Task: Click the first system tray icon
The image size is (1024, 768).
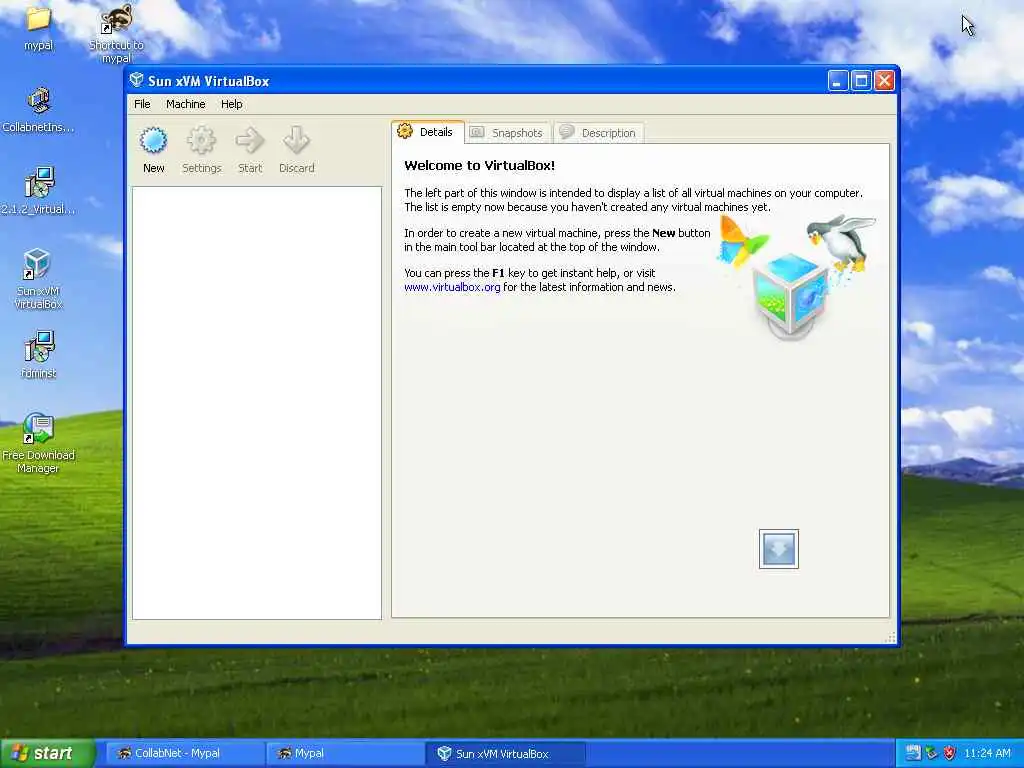Action: (x=912, y=753)
